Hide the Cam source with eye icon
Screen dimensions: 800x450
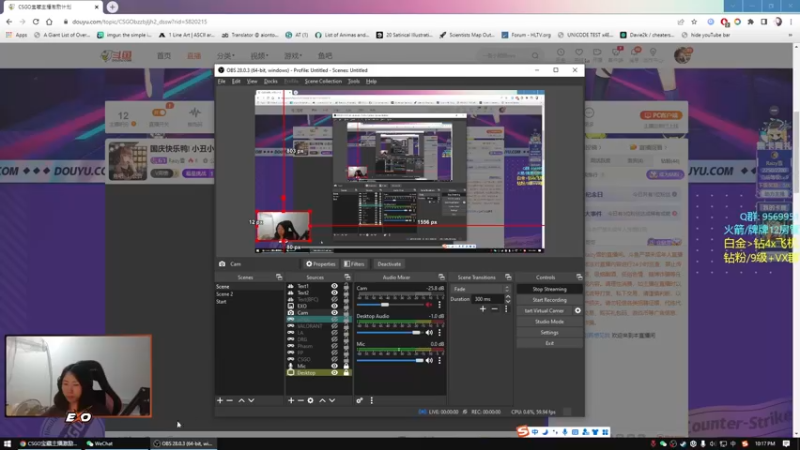[334, 313]
